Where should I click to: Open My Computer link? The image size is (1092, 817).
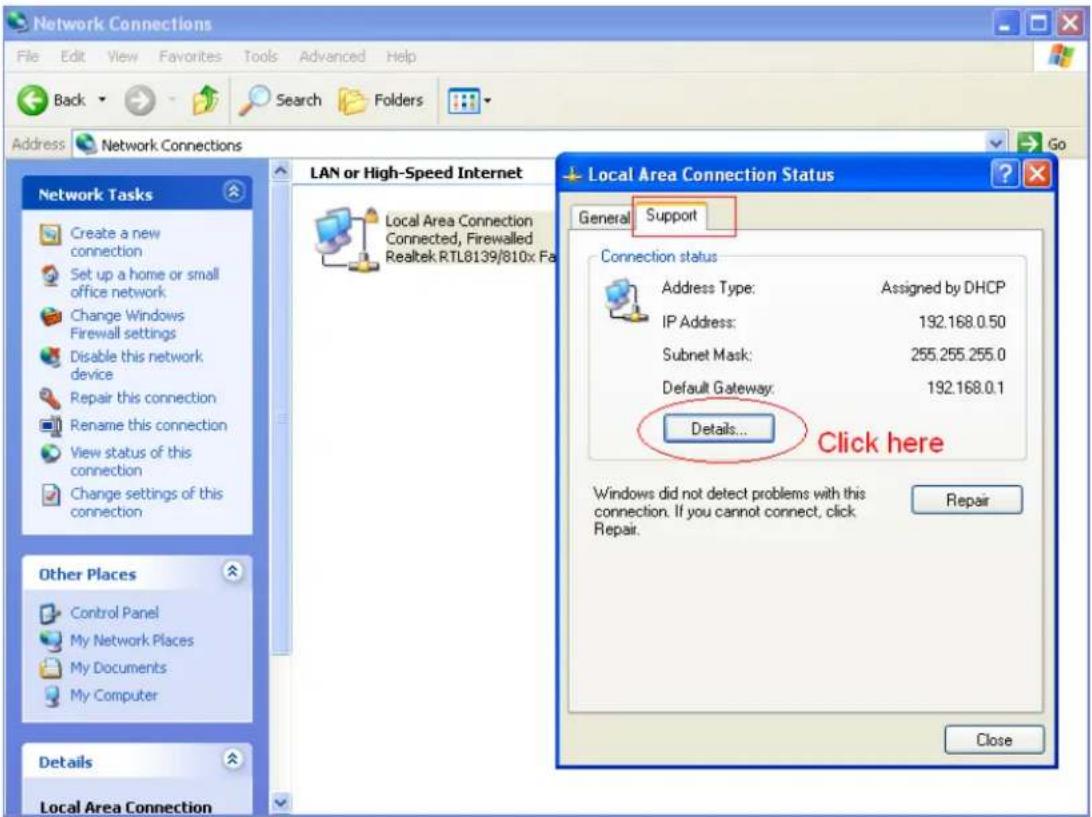(114, 695)
